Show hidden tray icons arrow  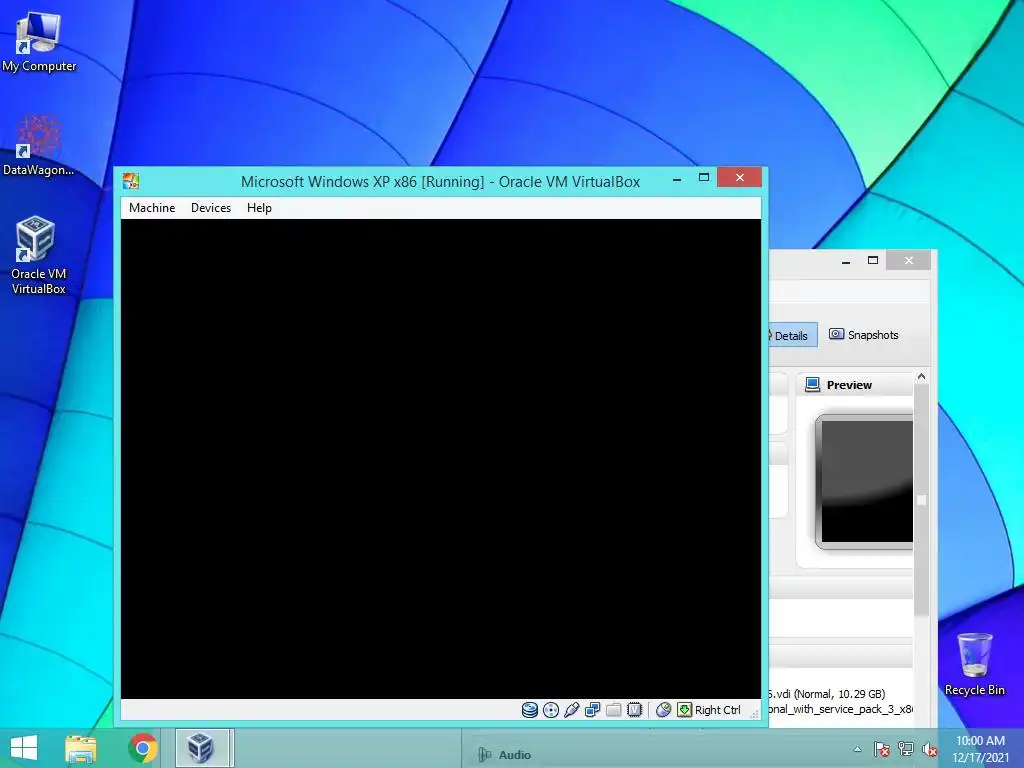pyautogui.click(x=857, y=749)
